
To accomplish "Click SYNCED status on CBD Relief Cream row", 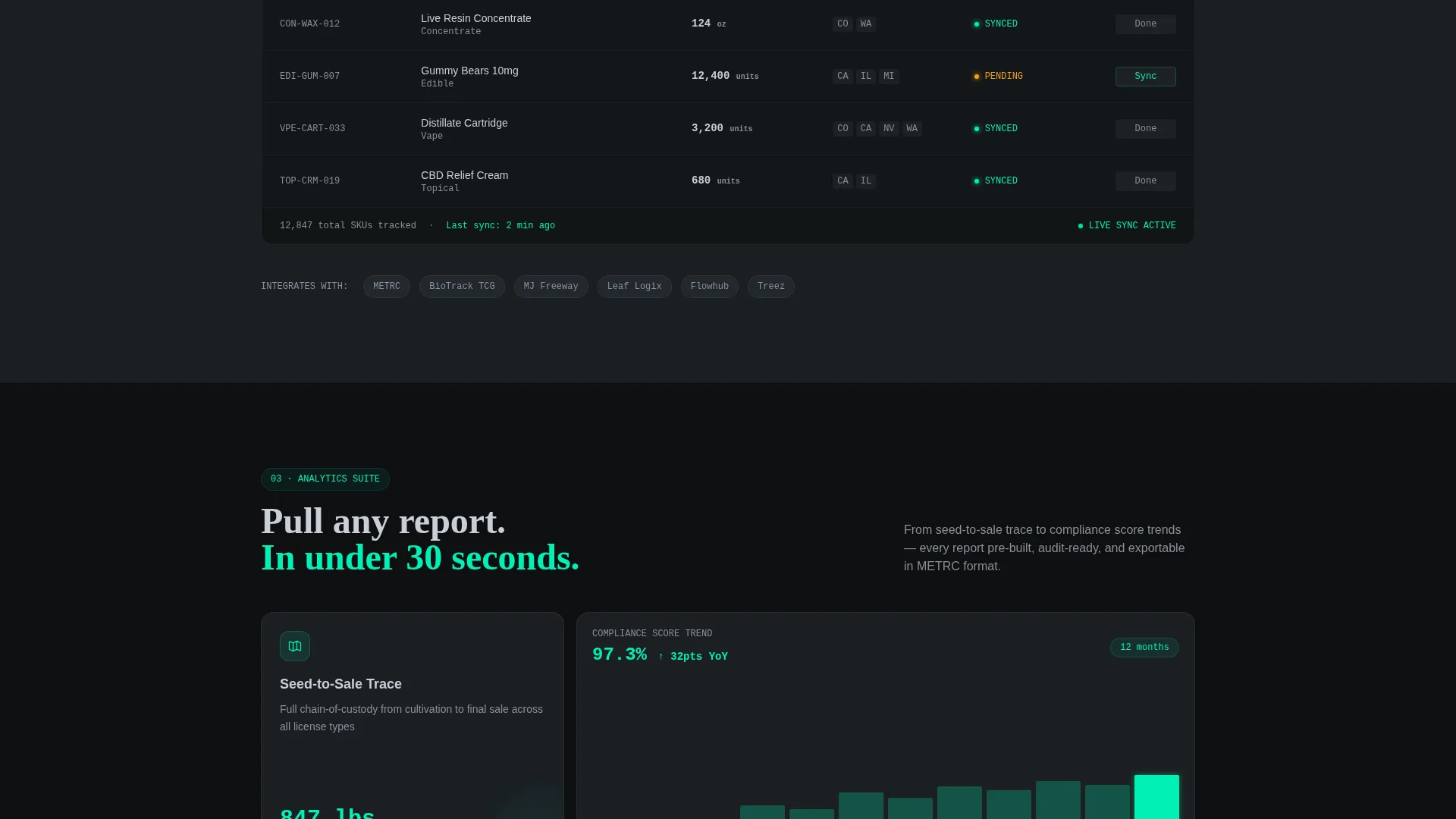I will click(996, 181).
